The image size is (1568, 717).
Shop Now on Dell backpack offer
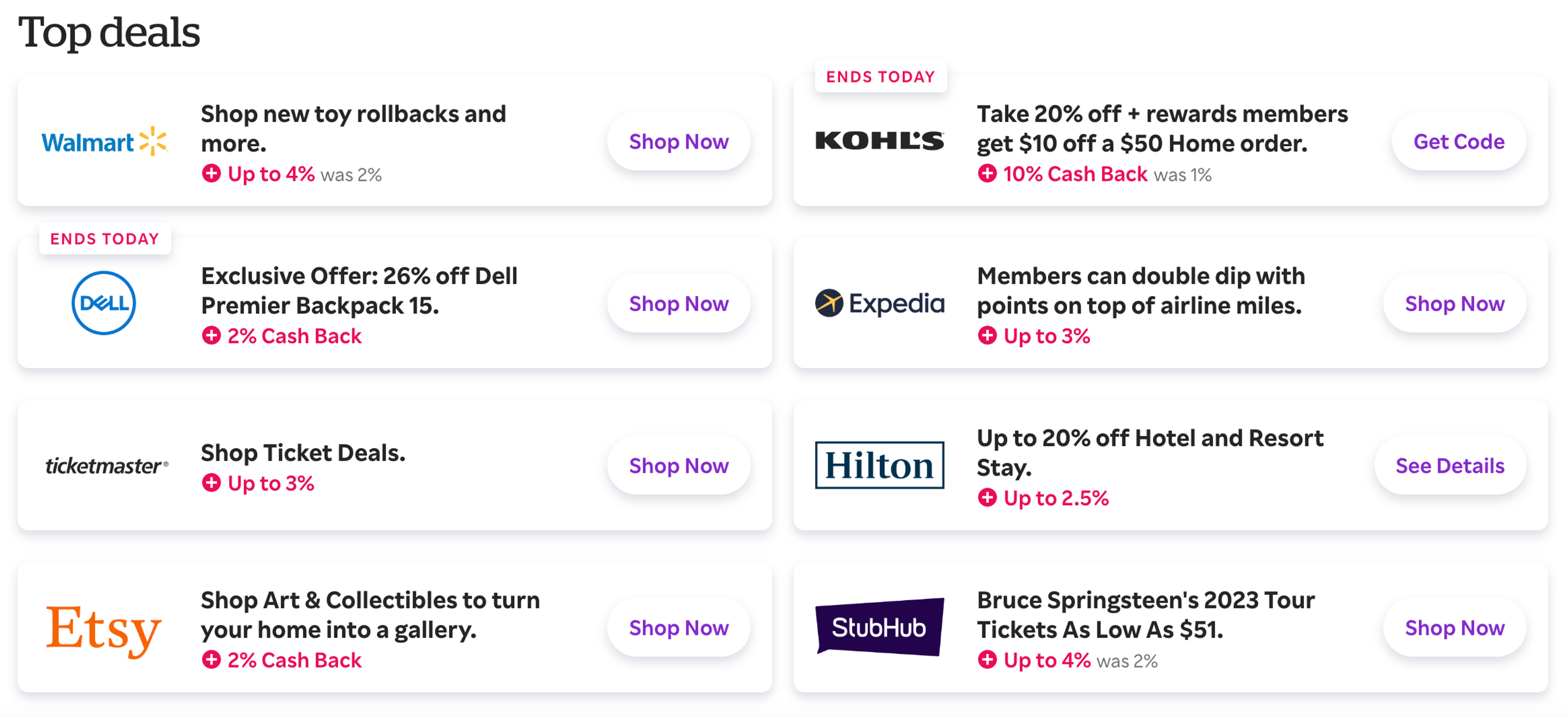(x=679, y=303)
